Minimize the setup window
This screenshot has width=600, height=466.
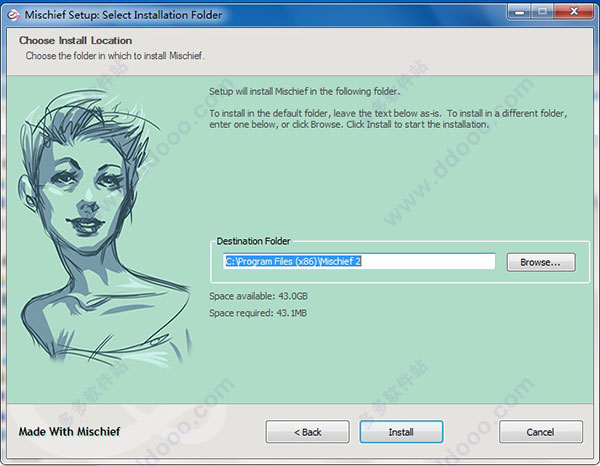519,11
